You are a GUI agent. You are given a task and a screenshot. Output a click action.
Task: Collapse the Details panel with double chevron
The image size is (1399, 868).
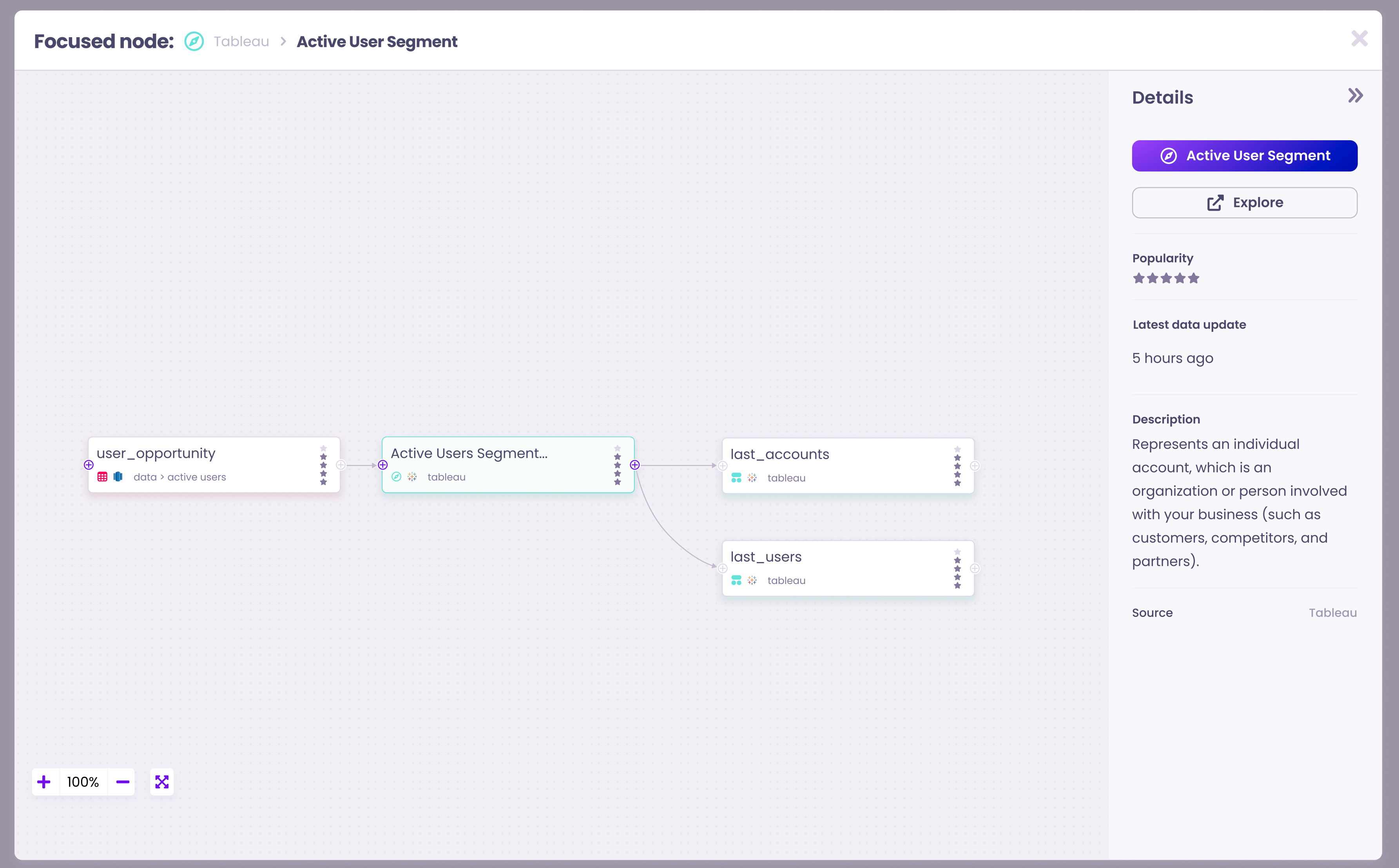click(x=1356, y=96)
